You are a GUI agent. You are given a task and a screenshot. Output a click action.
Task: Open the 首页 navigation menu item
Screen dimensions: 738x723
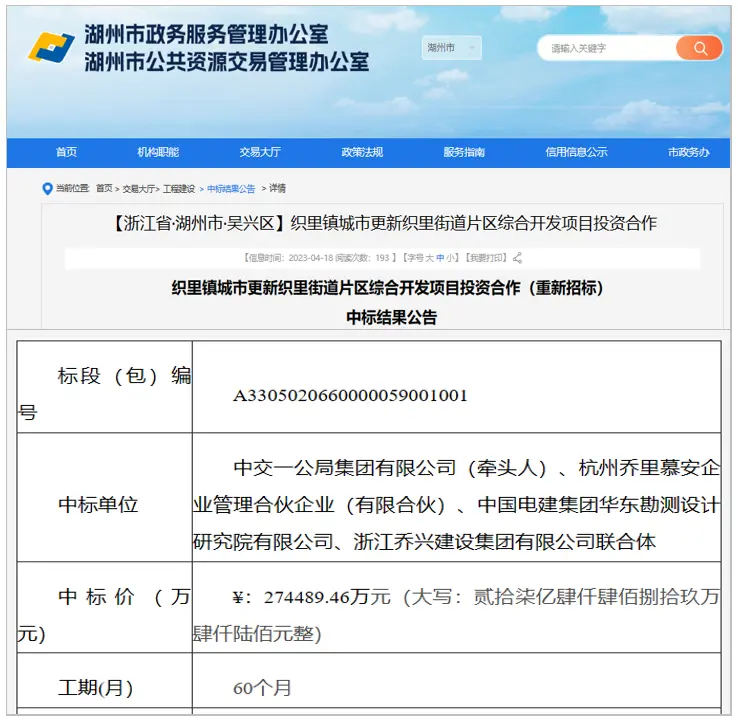[x=66, y=152]
